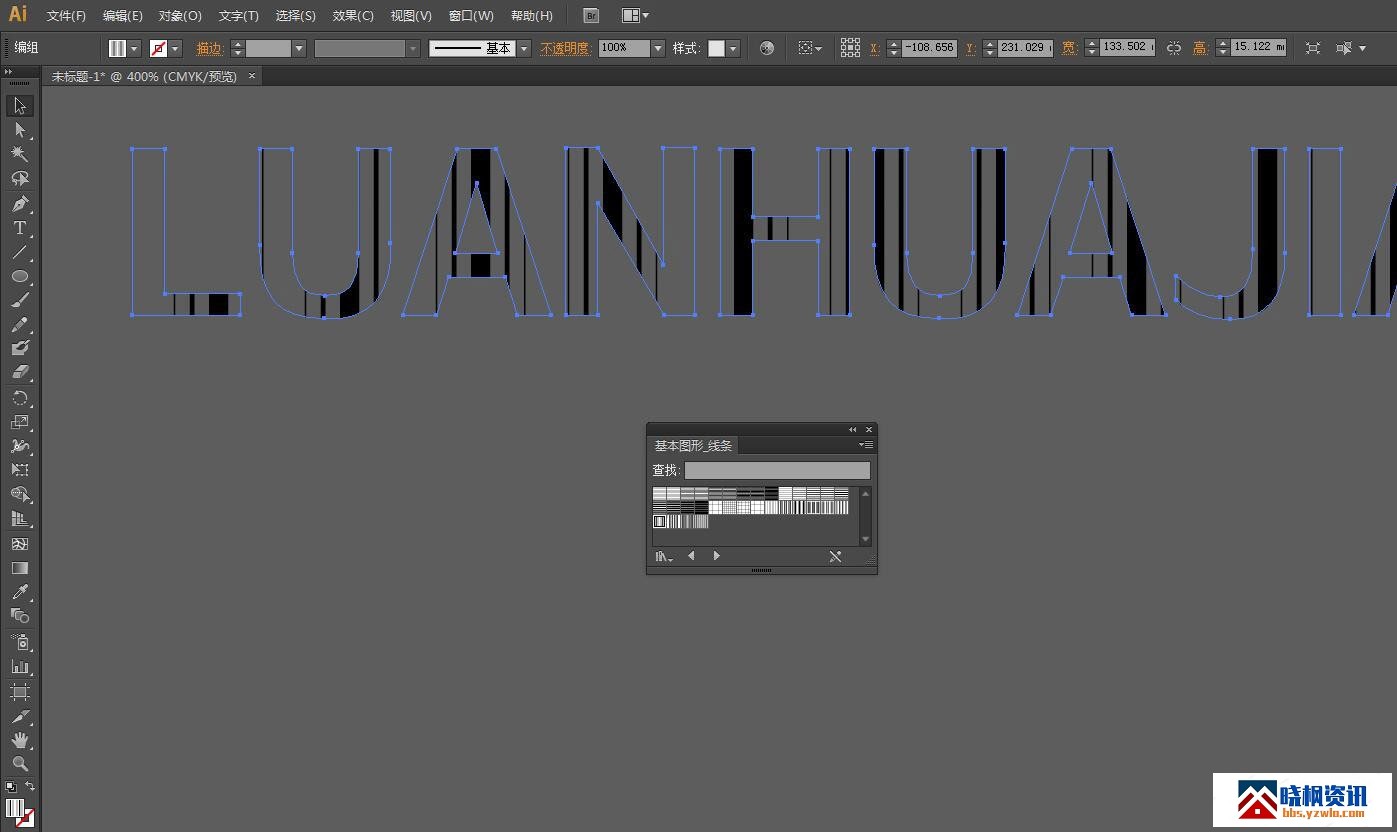Expand the stroke weight dropdown
Viewport: 1397px width, 832px height.
tap(299, 48)
